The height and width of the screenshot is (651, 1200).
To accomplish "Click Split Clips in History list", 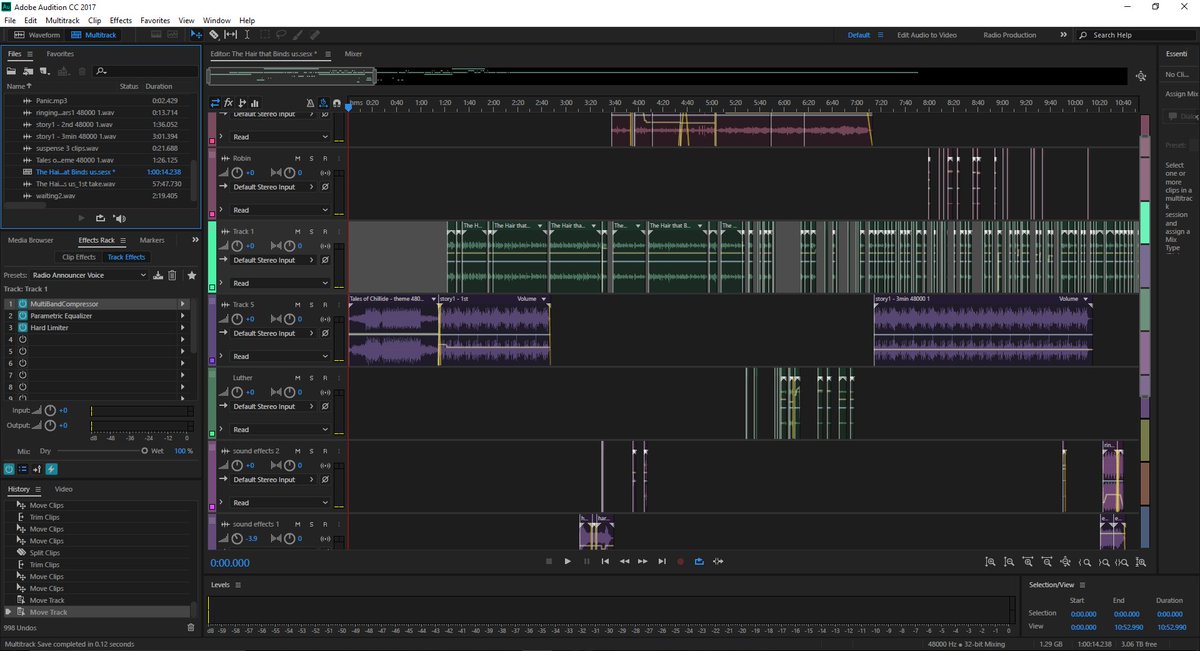I will [45, 553].
